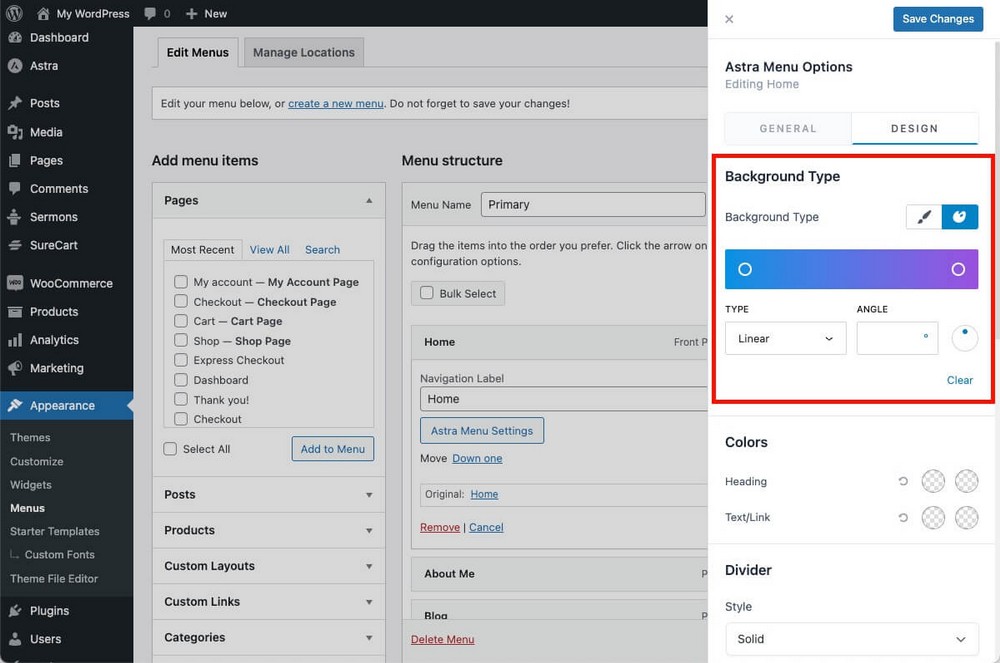
Task: Check the Checkout Page checkbox
Action: [181, 301]
